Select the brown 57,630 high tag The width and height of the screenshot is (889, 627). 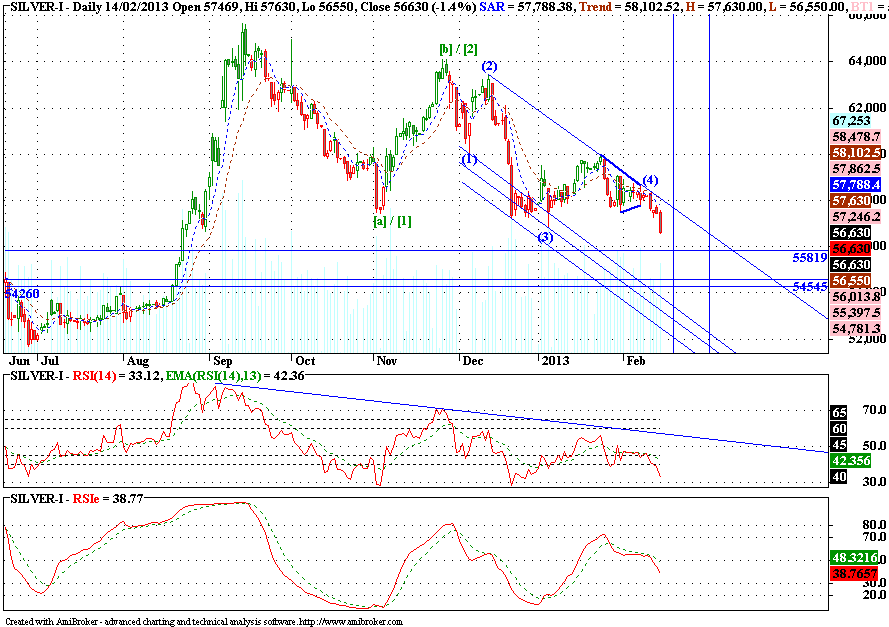851,200
